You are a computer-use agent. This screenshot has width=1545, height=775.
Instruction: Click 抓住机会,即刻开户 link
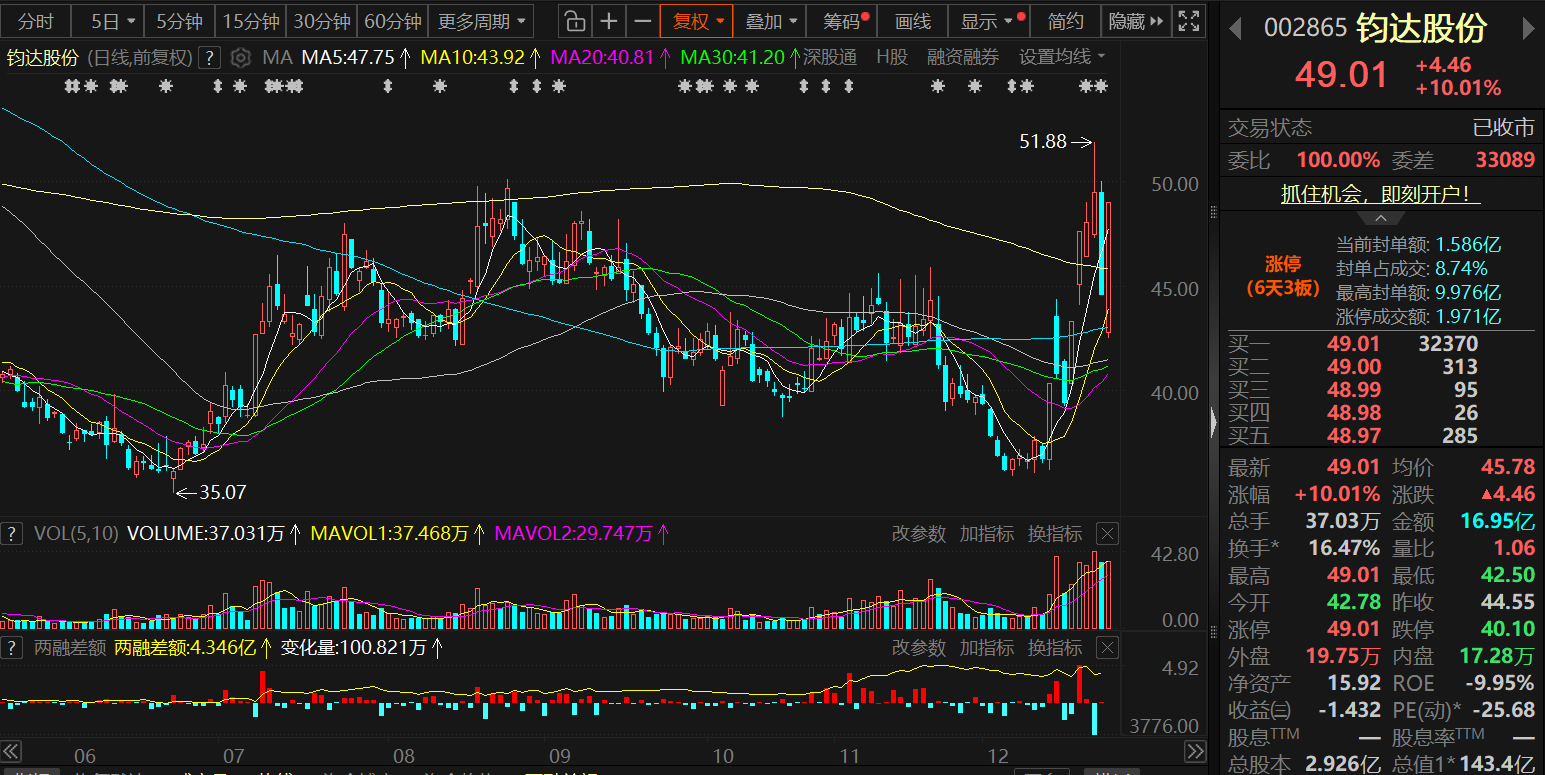(1380, 195)
